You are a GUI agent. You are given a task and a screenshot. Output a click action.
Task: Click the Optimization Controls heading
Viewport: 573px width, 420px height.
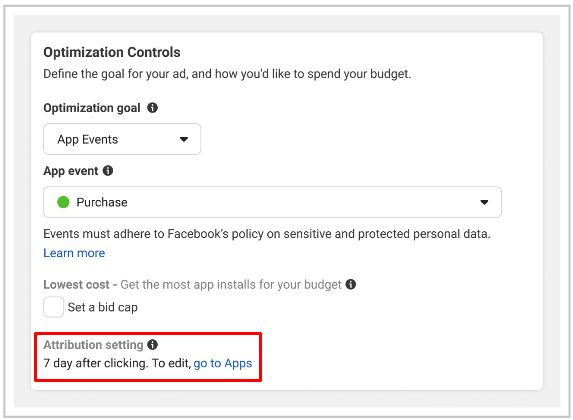tap(112, 52)
